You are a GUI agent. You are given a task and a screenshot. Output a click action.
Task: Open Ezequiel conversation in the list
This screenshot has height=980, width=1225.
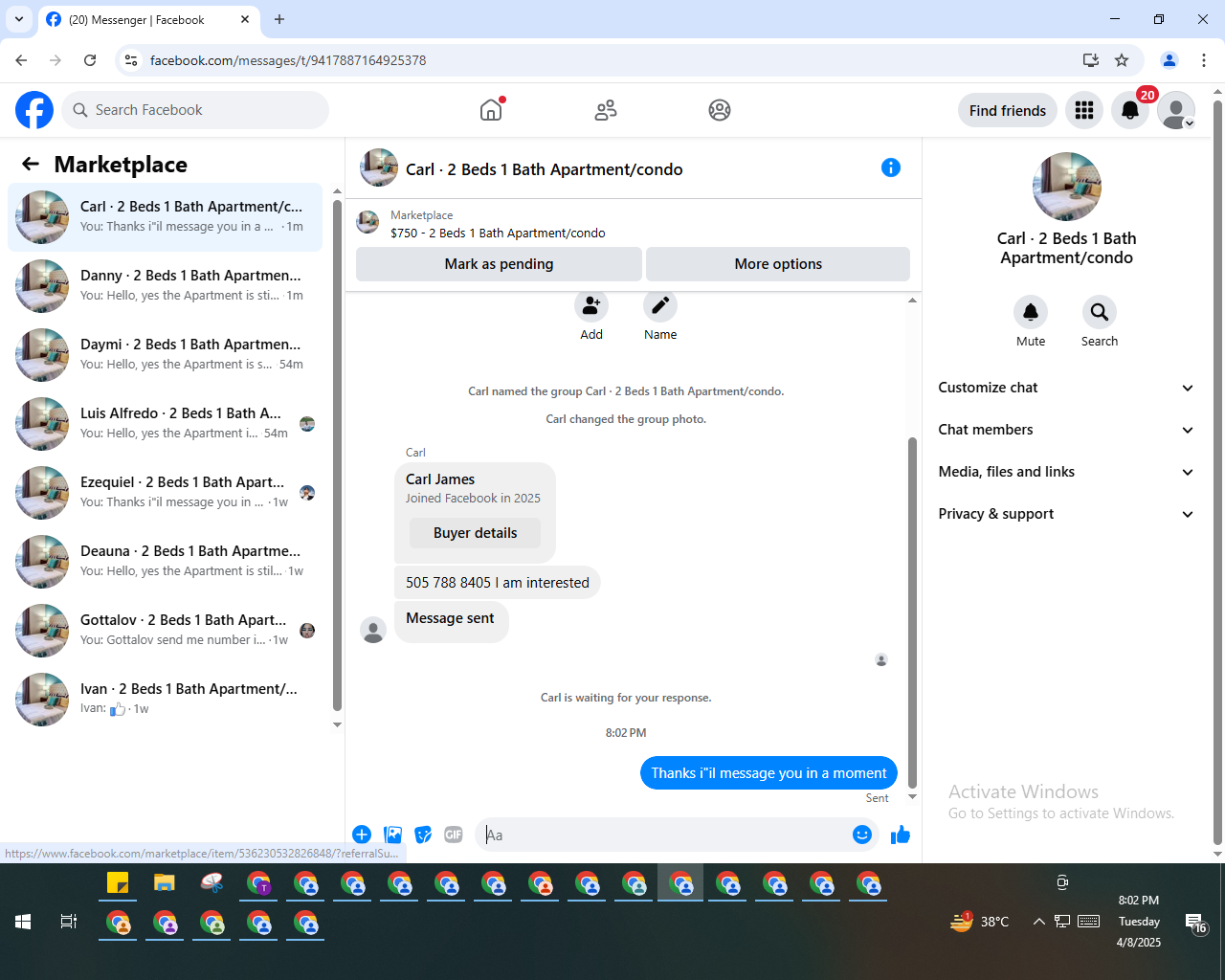pyautogui.click(x=165, y=493)
